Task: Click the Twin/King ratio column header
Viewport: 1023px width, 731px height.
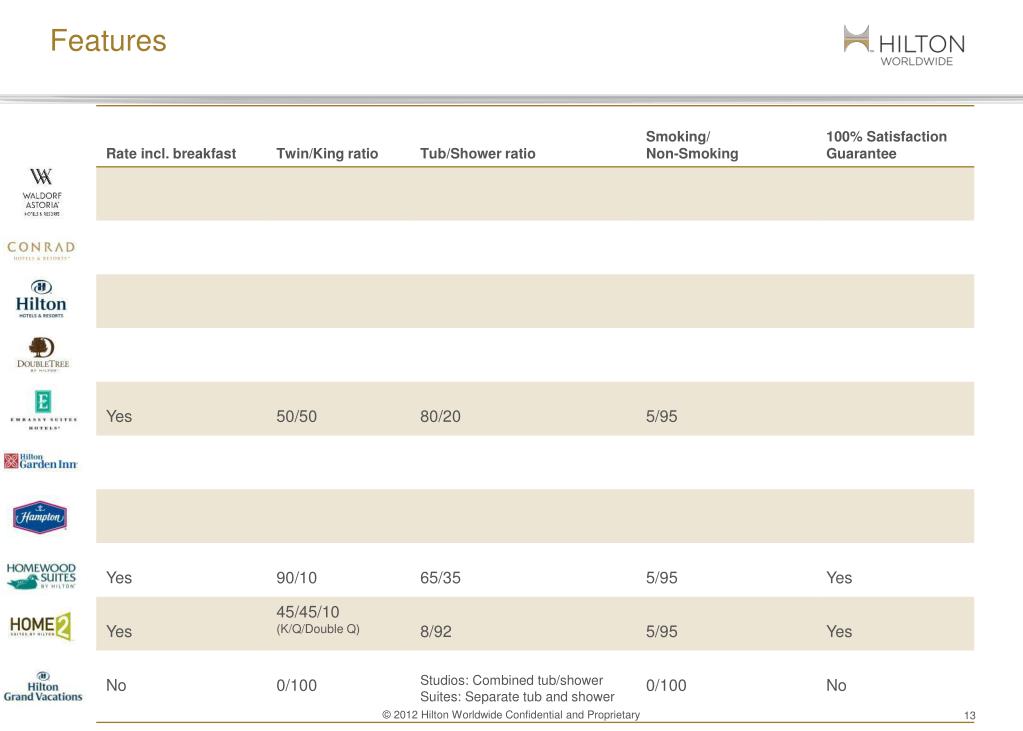Action: (x=327, y=154)
